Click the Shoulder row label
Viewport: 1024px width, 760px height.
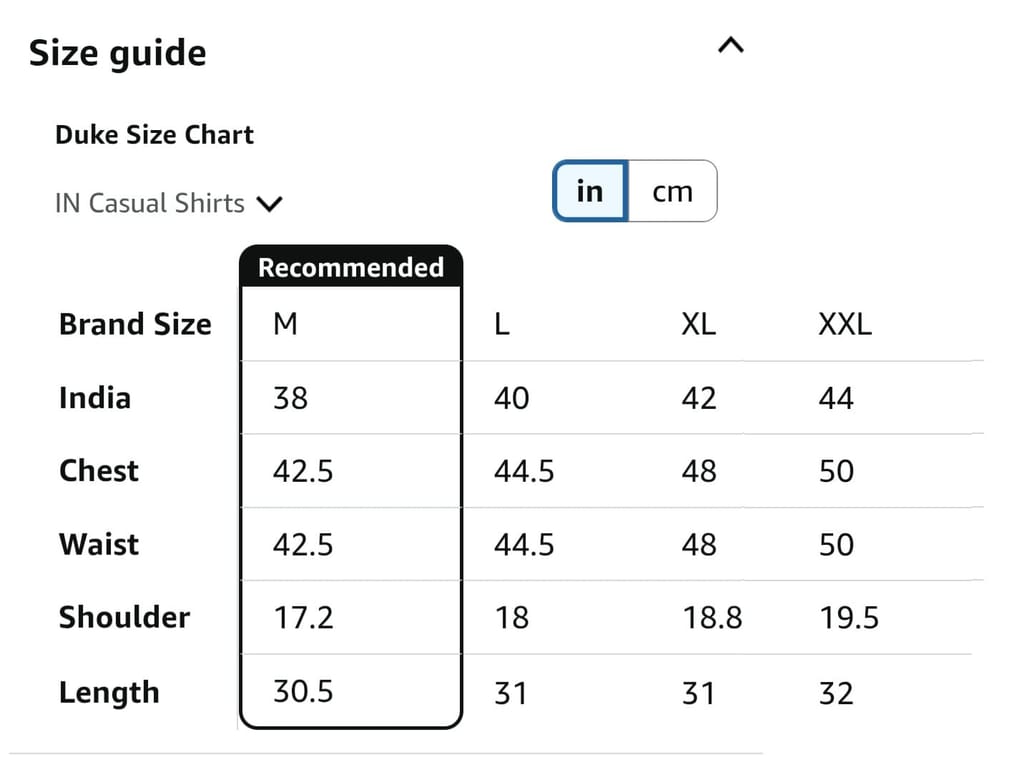click(124, 617)
